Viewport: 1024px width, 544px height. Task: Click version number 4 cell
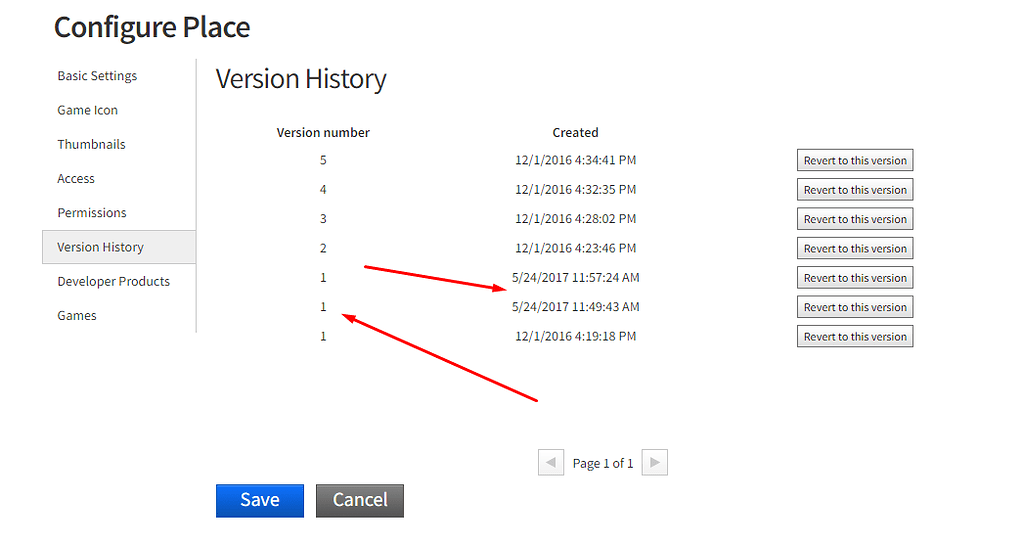(323, 189)
